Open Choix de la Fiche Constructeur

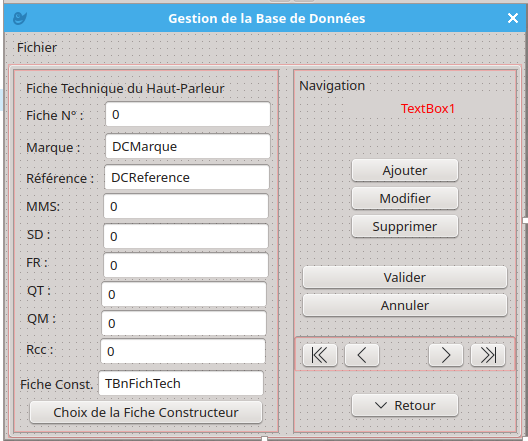[x=146, y=412]
